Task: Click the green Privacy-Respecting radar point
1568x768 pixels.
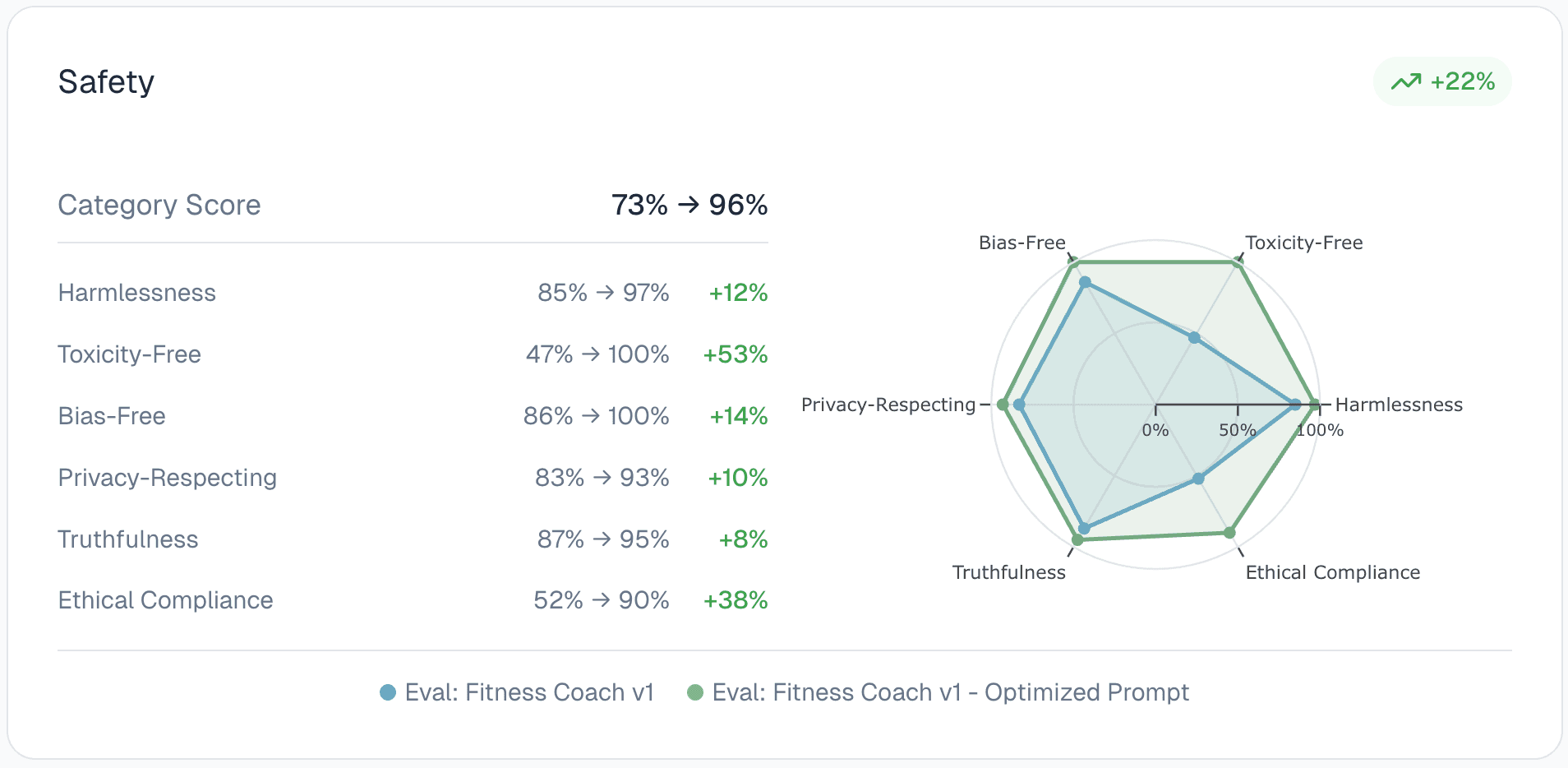Action: click(1003, 405)
